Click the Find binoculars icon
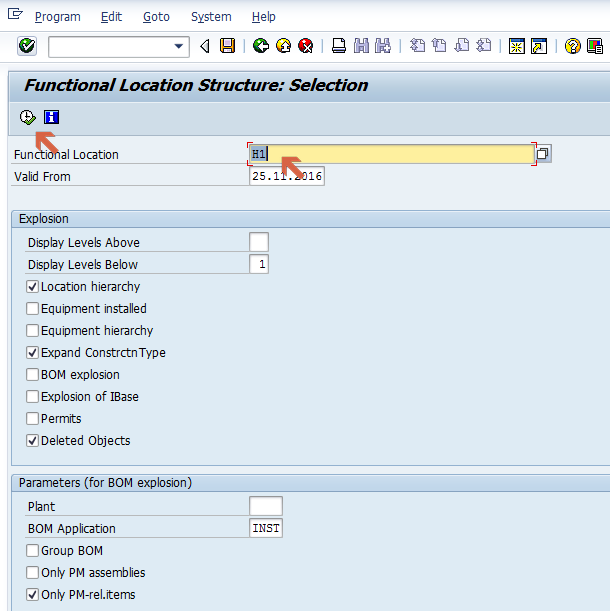 (x=361, y=46)
